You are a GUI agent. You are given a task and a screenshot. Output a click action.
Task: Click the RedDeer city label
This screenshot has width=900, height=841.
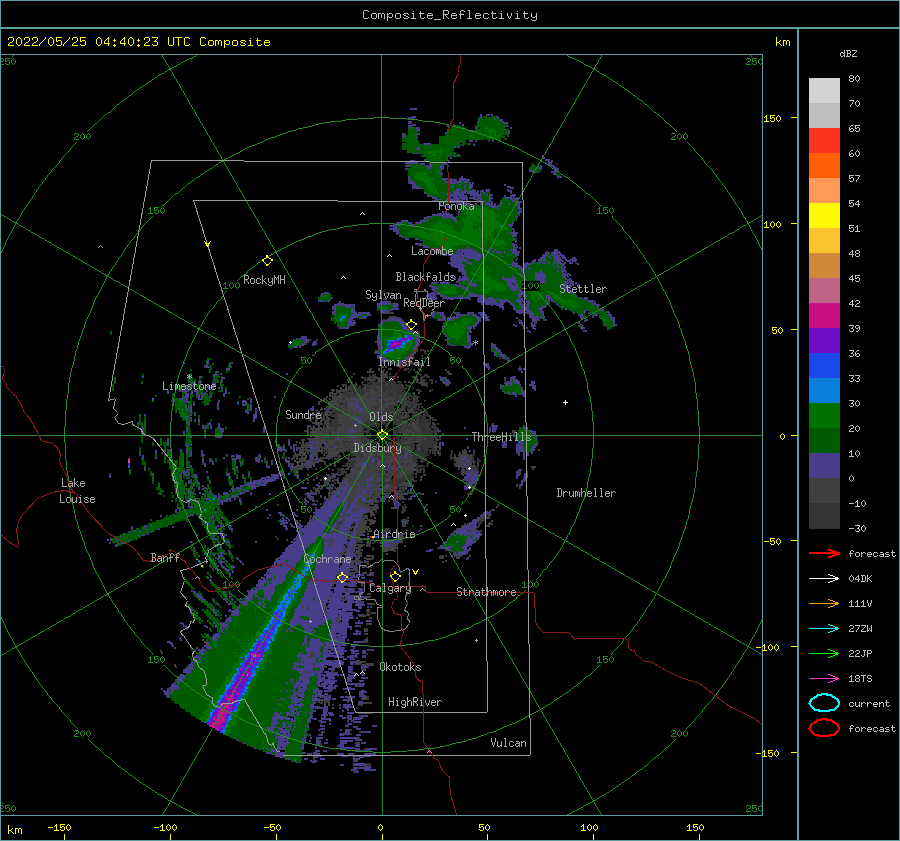[424, 303]
